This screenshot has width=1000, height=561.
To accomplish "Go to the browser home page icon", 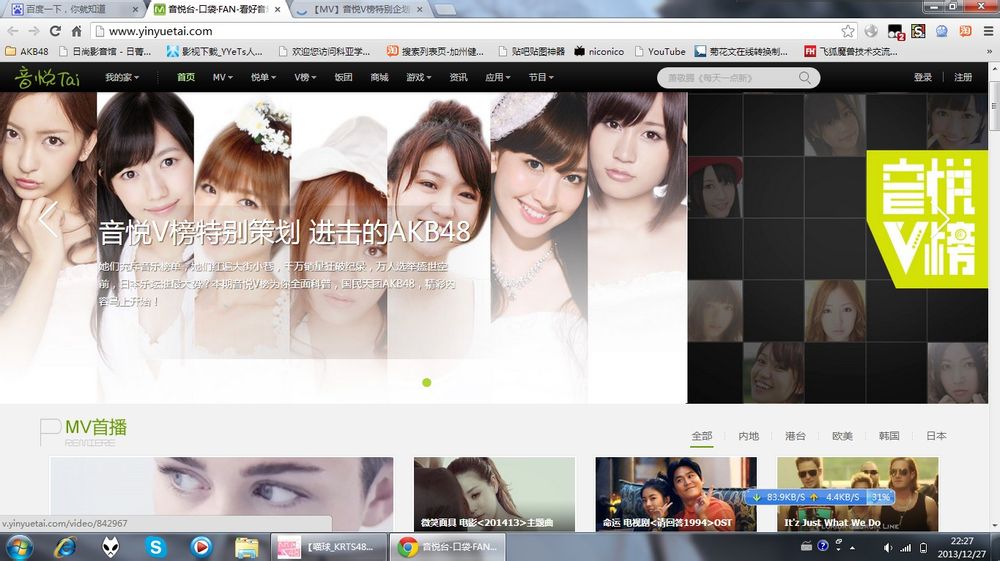I will point(77,31).
